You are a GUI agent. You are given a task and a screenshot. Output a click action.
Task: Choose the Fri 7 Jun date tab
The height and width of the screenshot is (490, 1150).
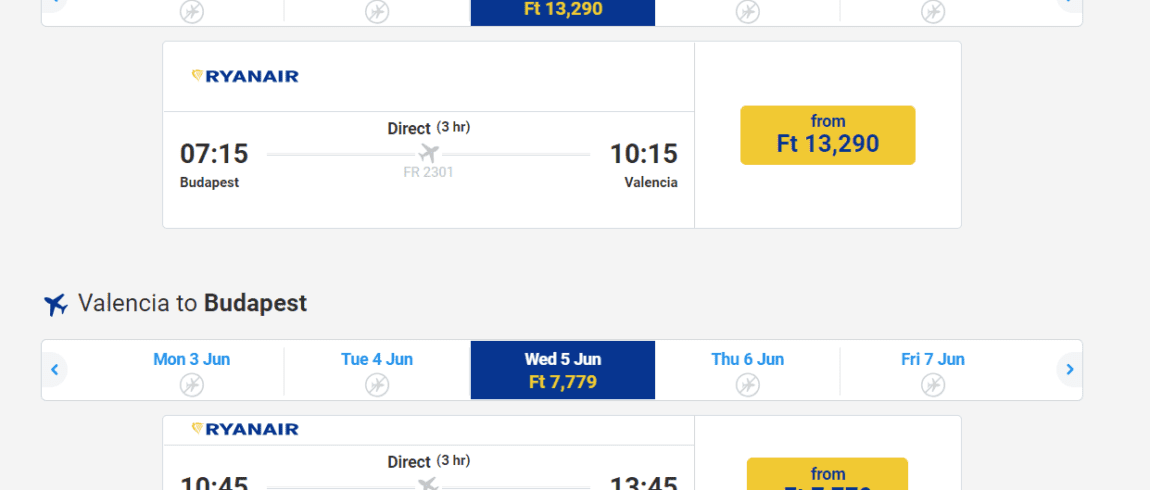click(x=933, y=370)
